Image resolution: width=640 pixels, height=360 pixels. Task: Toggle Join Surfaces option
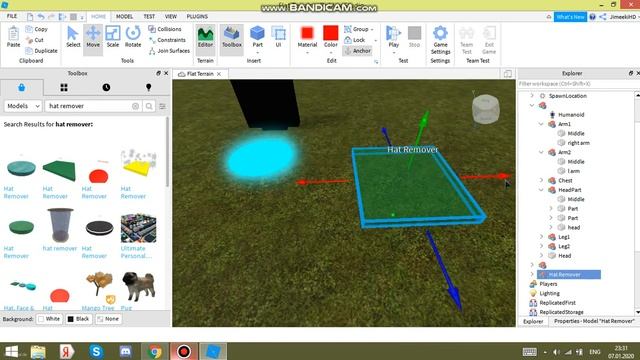click(169, 51)
